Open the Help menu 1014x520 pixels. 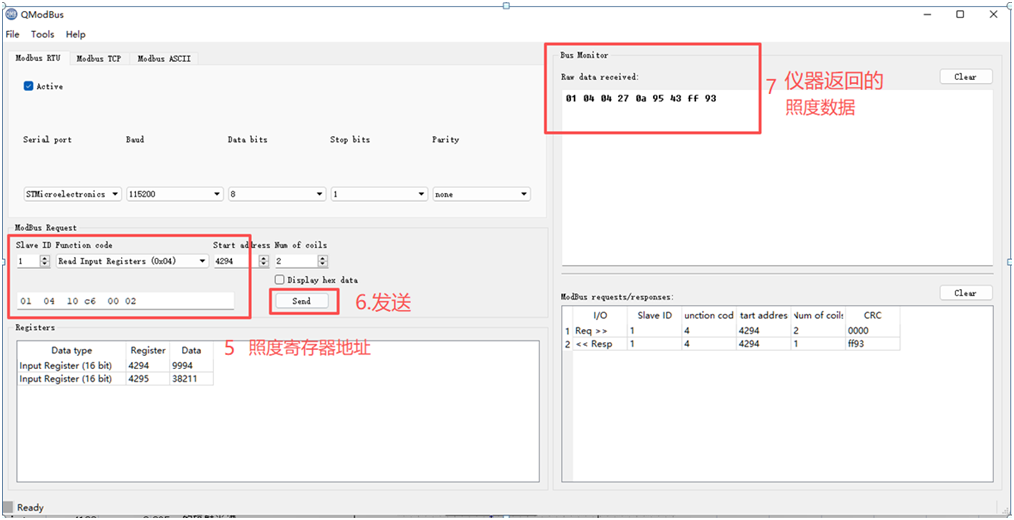tap(76, 34)
